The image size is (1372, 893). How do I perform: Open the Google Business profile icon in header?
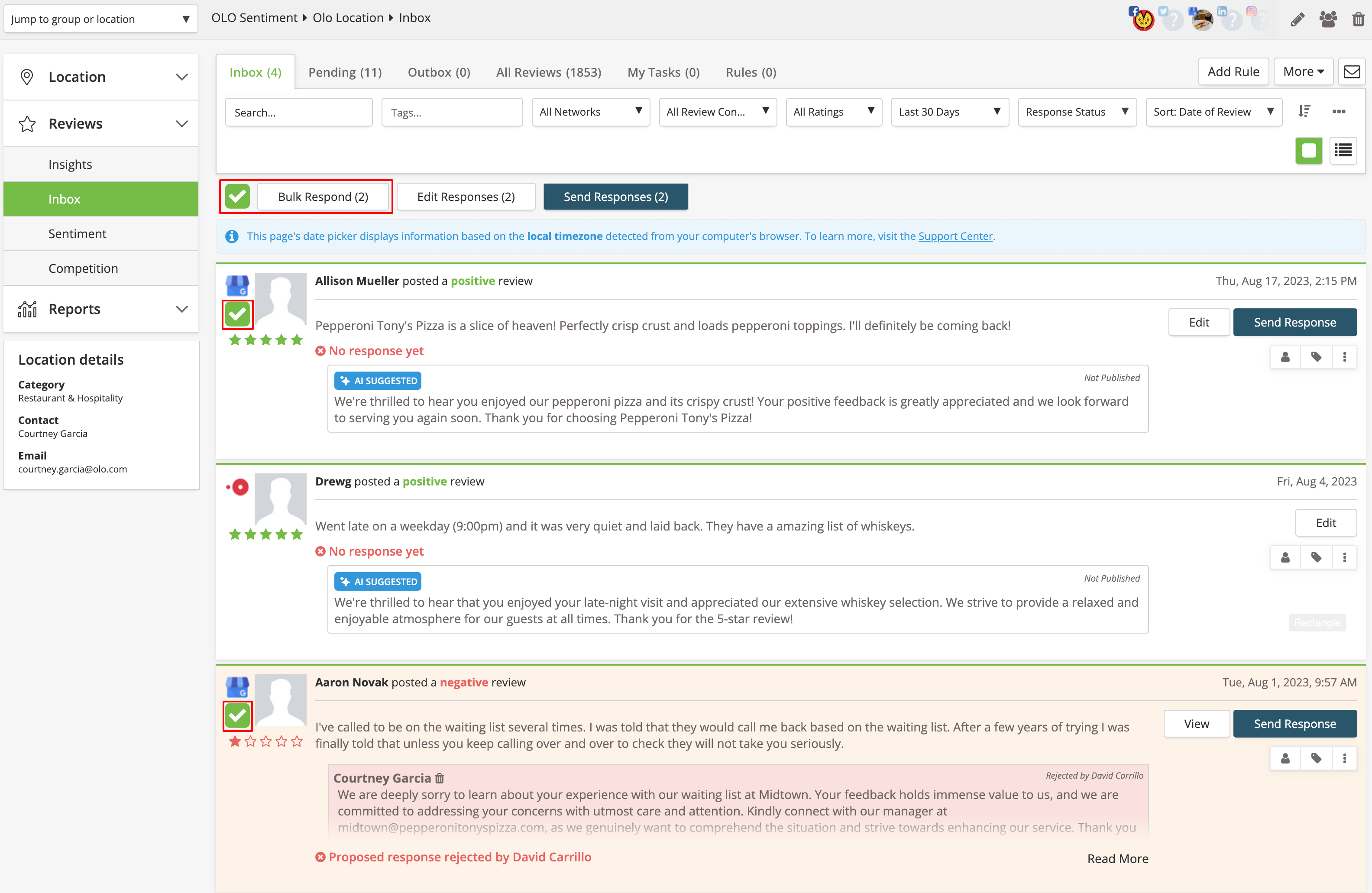[1201, 19]
